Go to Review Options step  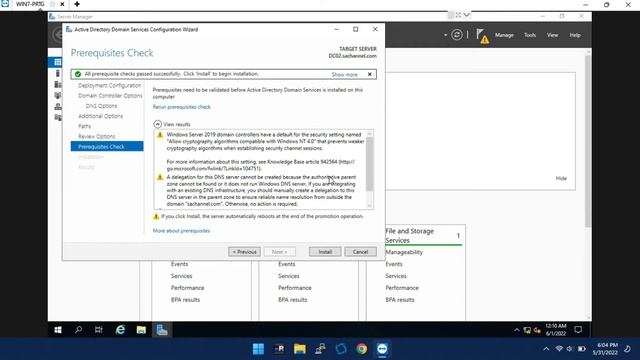click(97, 136)
